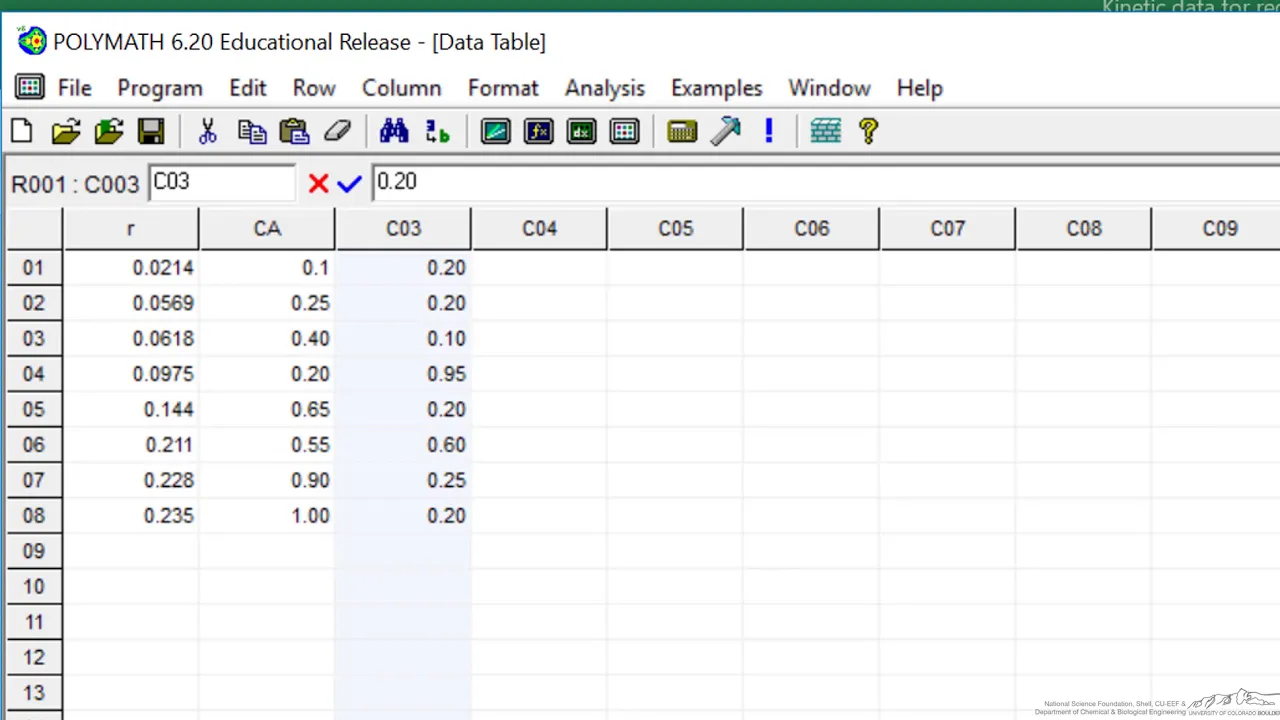Screen dimensions: 1280x720
Task: Click the empty C04 cell in row 01
Action: 539,268
